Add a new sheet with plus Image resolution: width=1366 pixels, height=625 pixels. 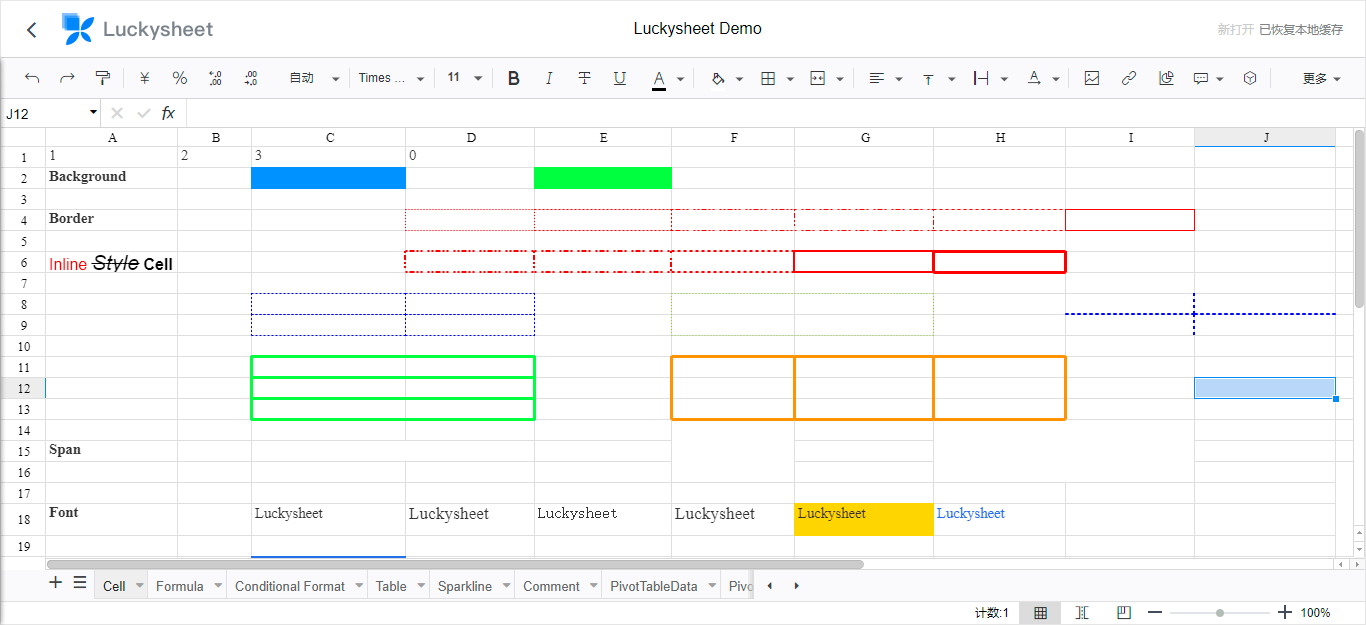(x=56, y=582)
